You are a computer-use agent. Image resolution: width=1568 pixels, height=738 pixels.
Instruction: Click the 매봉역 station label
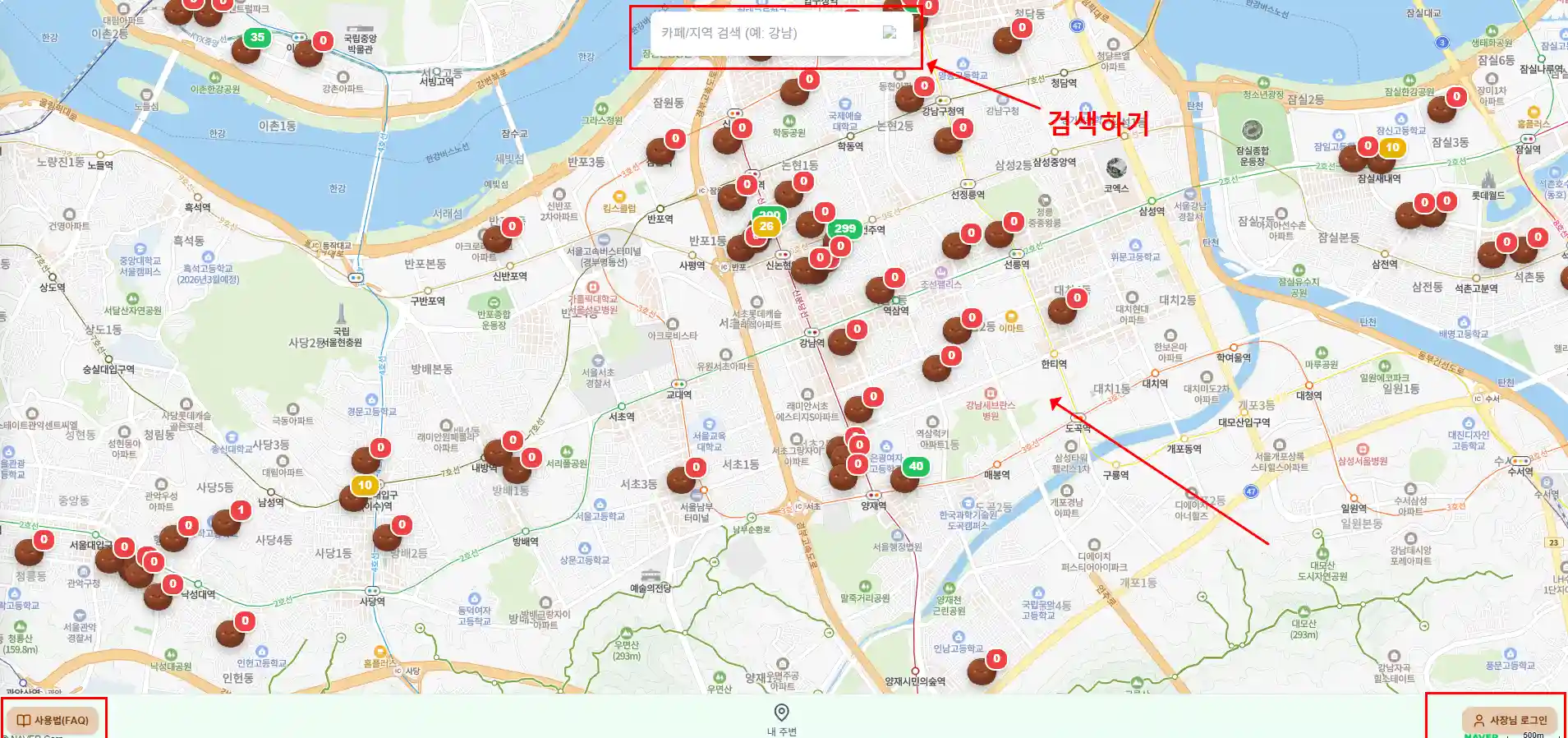pyautogui.click(x=996, y=475)
